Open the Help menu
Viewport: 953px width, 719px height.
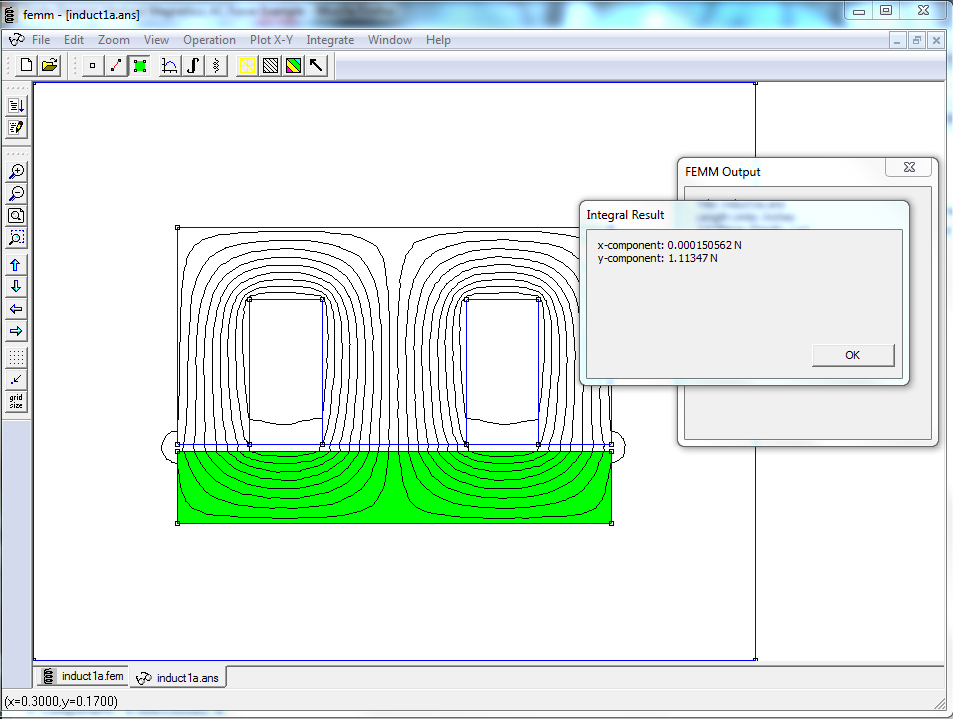[x=438, y=40]
